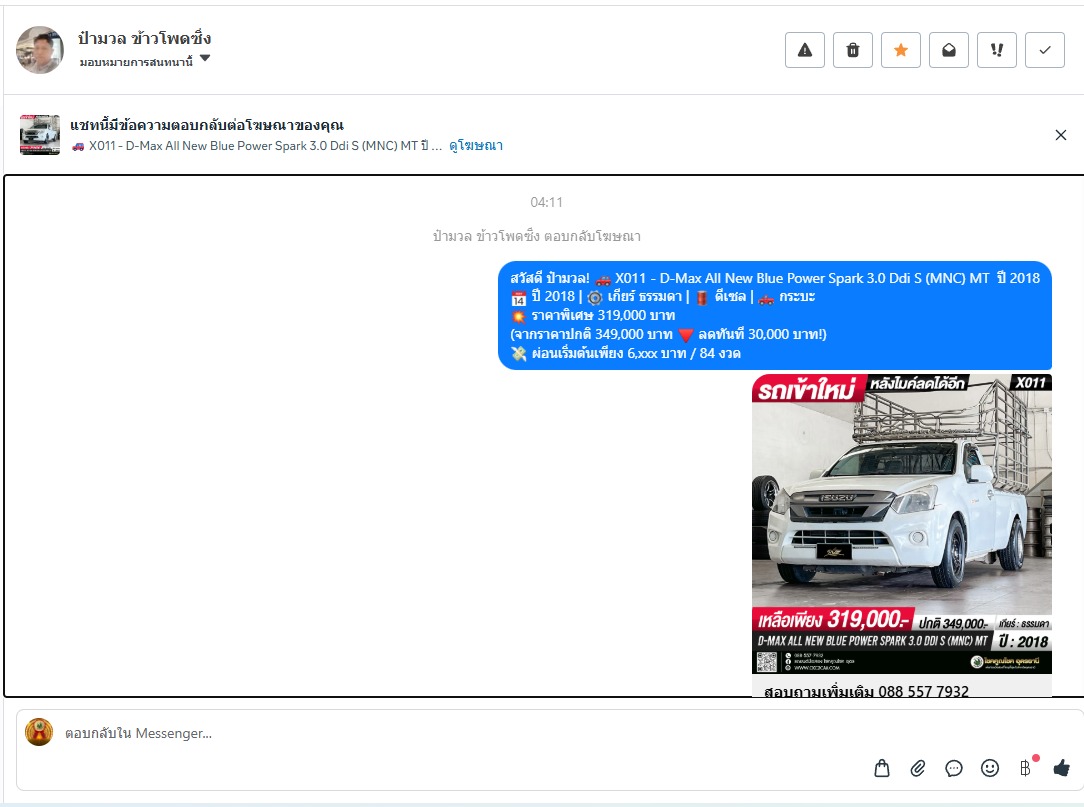
Task: Mark conversation as spam with warning triangle icon
Action: (805, 50)
